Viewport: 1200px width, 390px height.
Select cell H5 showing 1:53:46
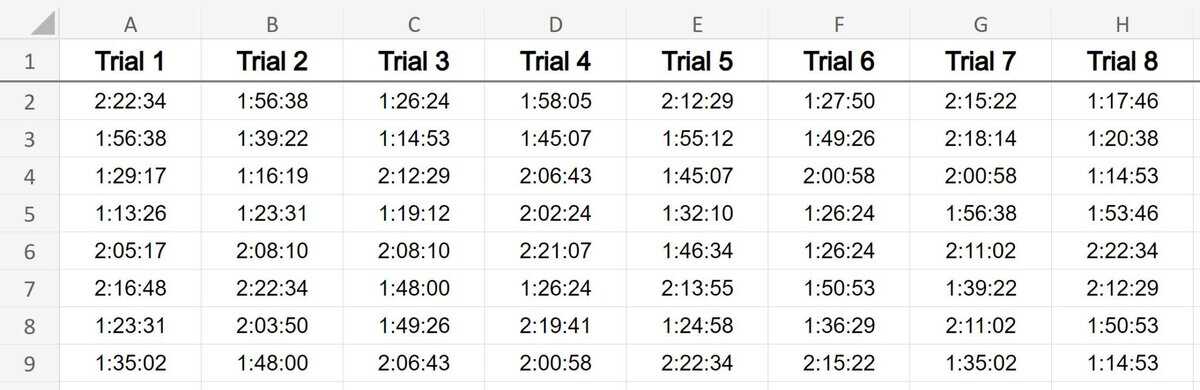click(1123, 214)
